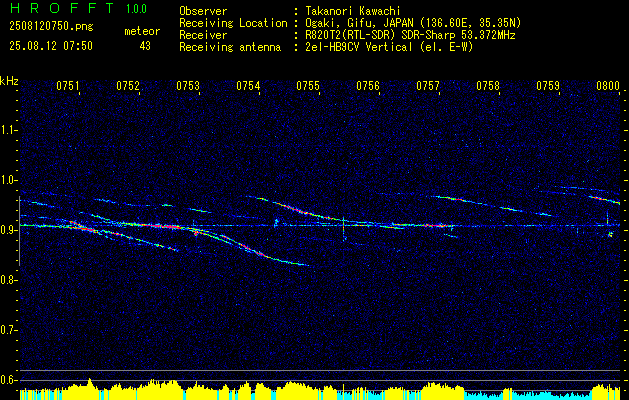Click the 0800 time marker
Screen dimensions: 629x400
click(608, 86)
